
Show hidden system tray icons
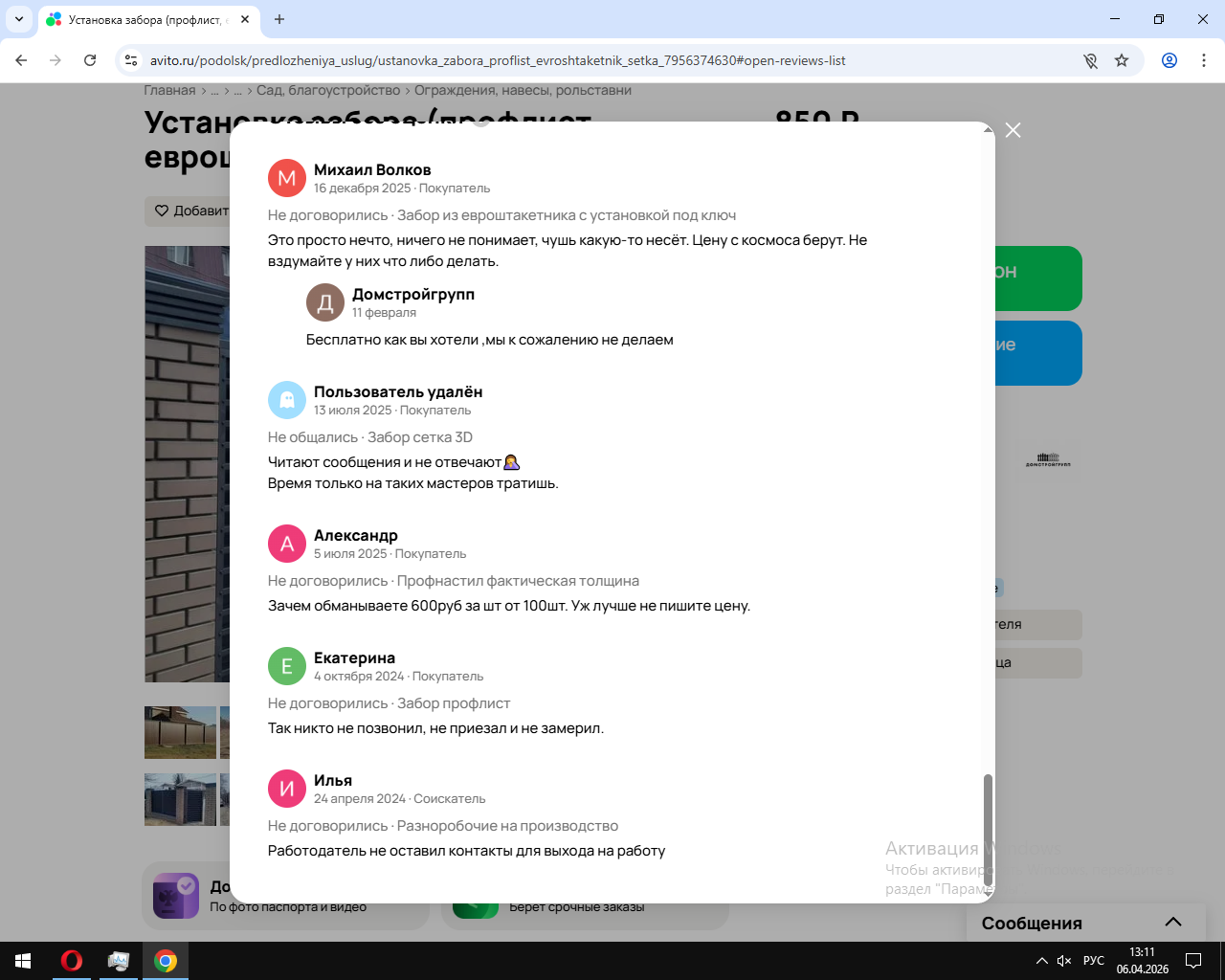1041,961
